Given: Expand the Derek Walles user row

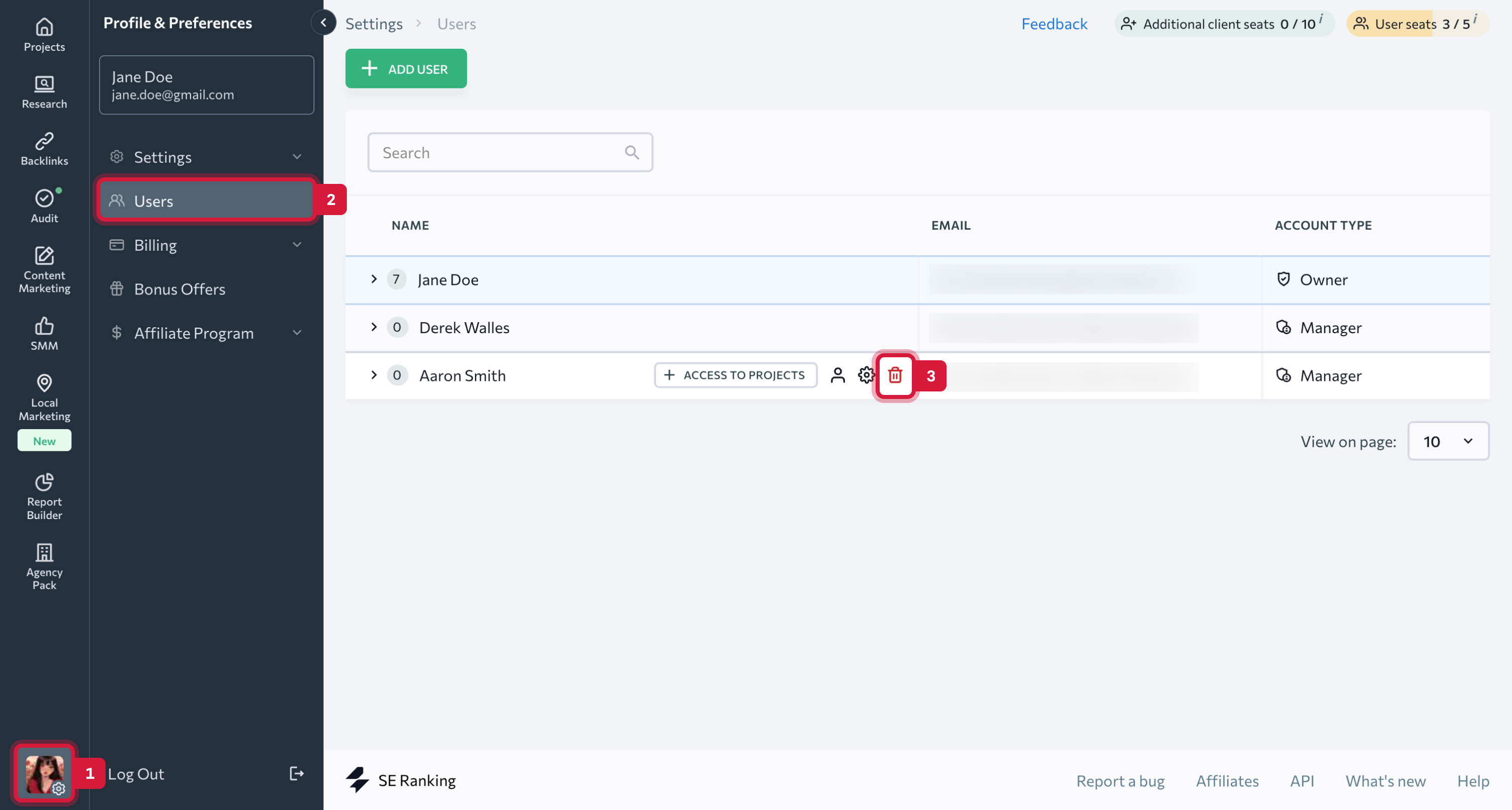Looking at the screenshot, I should click(374, 327).
